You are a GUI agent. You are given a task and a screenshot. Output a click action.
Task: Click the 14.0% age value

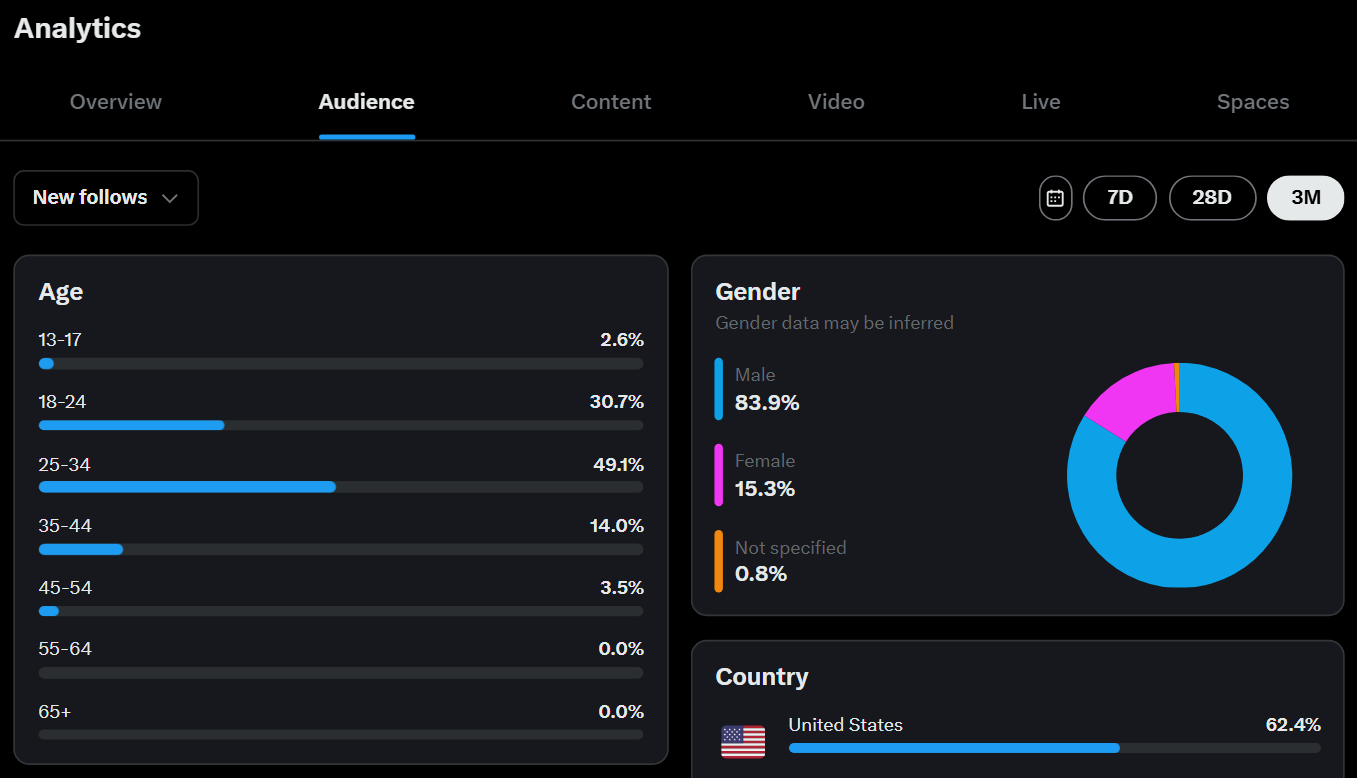click(617, 526)
